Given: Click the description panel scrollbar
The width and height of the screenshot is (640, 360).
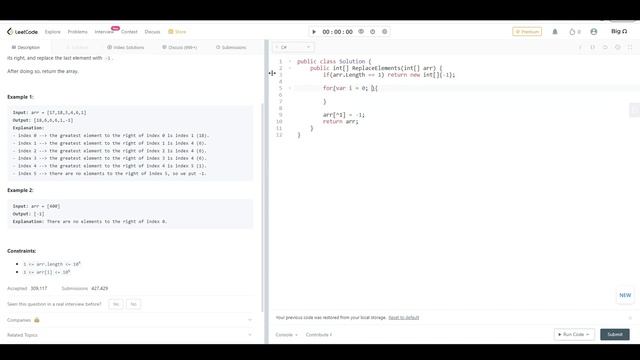Looking at the screenshot, I should (x=262, y=208).
